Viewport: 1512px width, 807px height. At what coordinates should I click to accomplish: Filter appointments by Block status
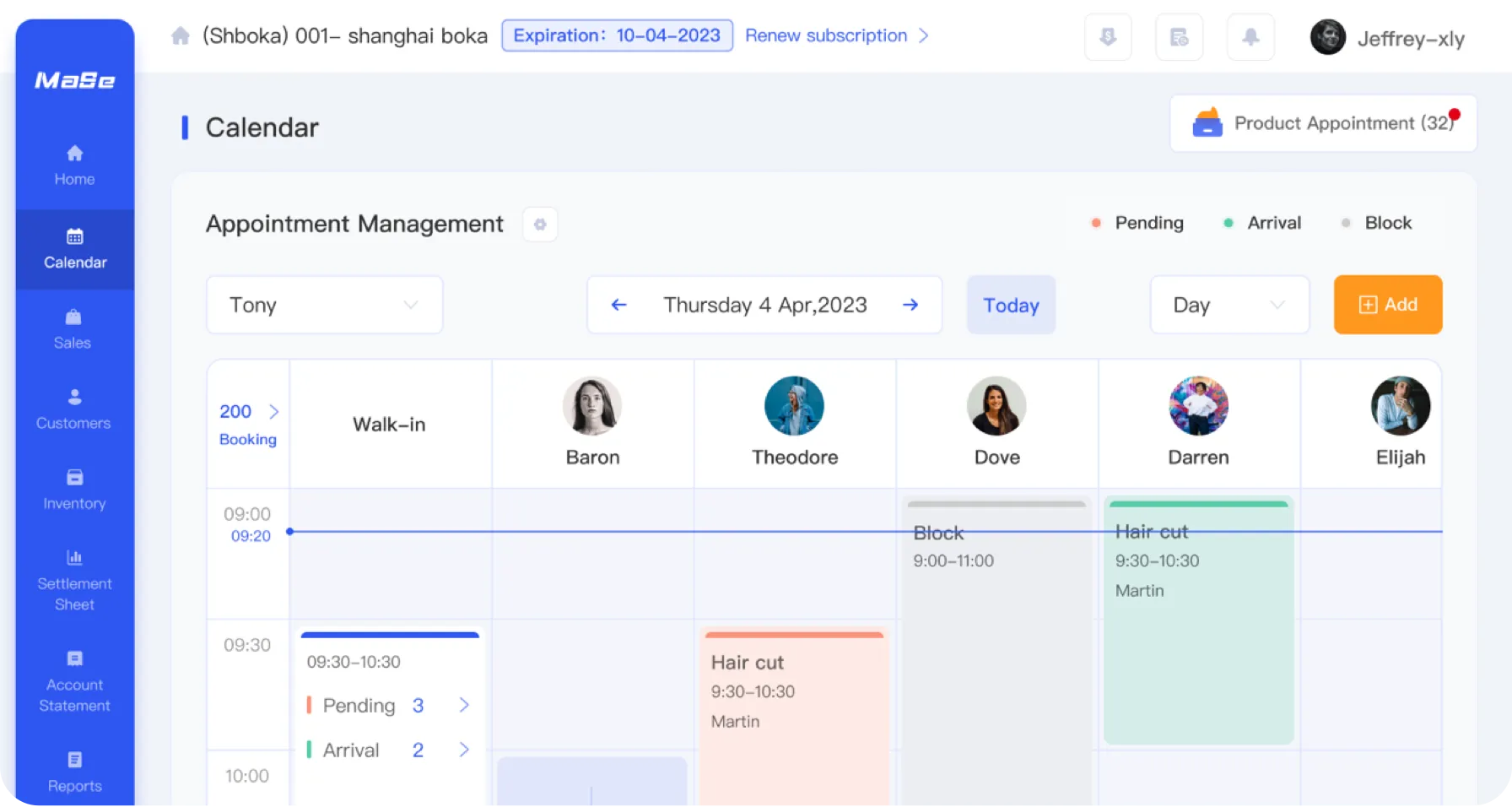pos(1376,223)
